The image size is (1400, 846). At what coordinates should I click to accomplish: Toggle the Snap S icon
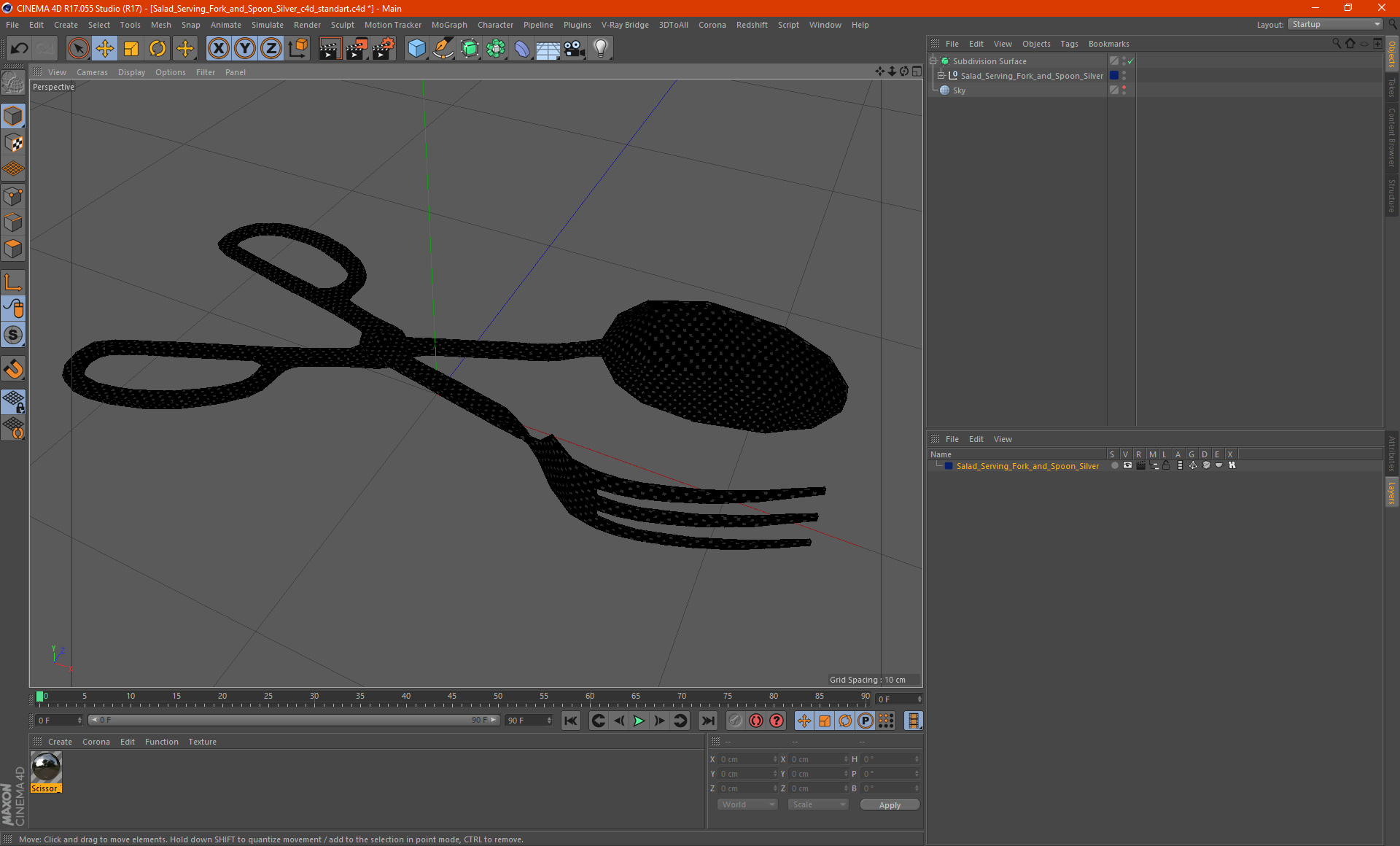(x=13, y=335)
